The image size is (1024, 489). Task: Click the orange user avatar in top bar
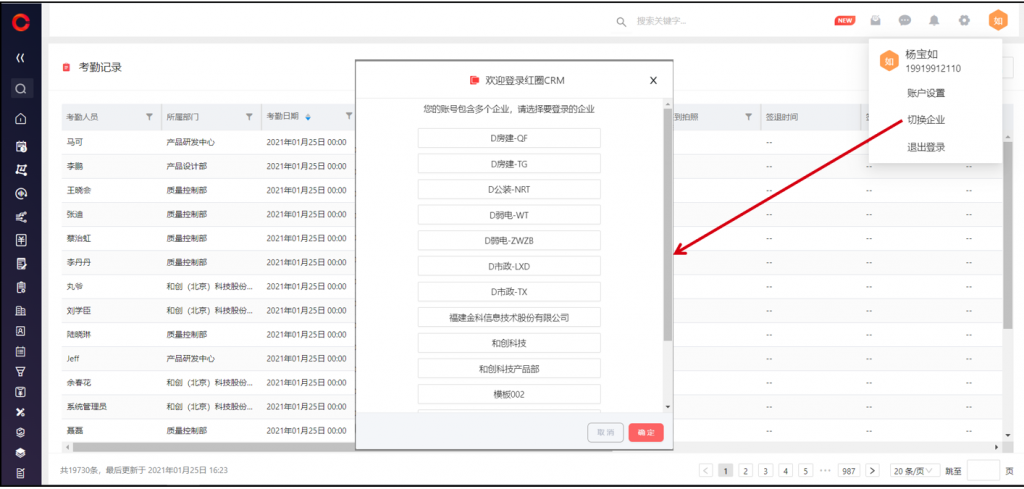996,20
